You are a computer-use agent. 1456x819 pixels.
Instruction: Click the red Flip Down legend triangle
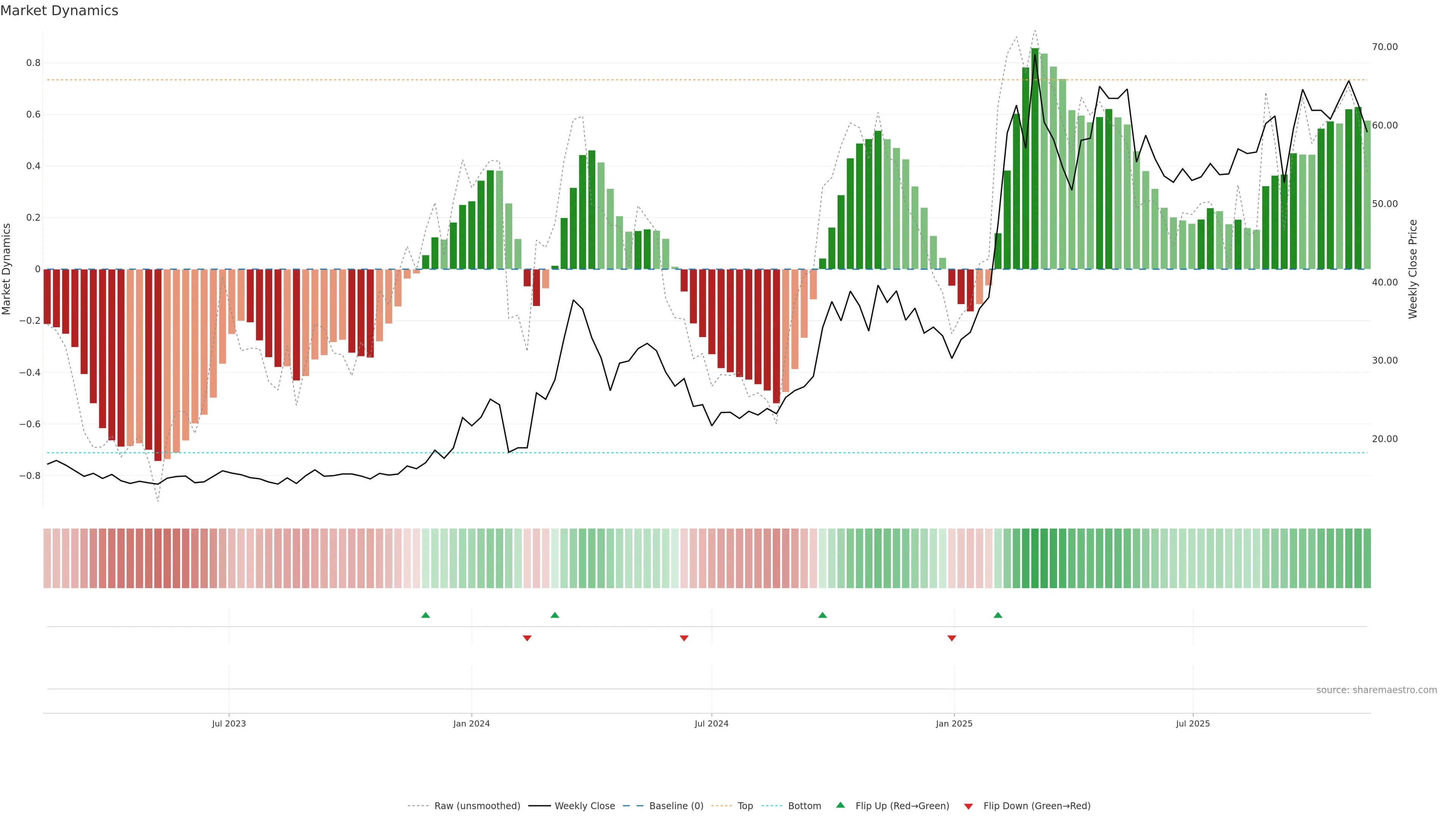968,806
